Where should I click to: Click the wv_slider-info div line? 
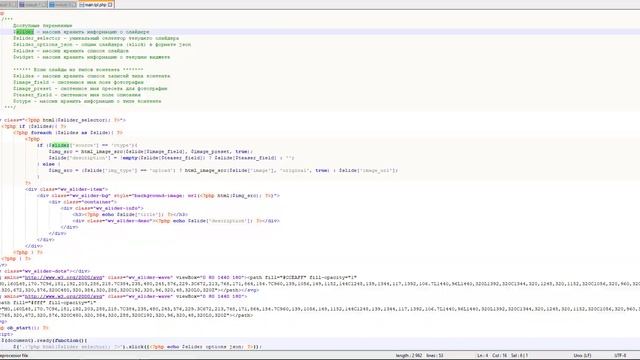102,208
